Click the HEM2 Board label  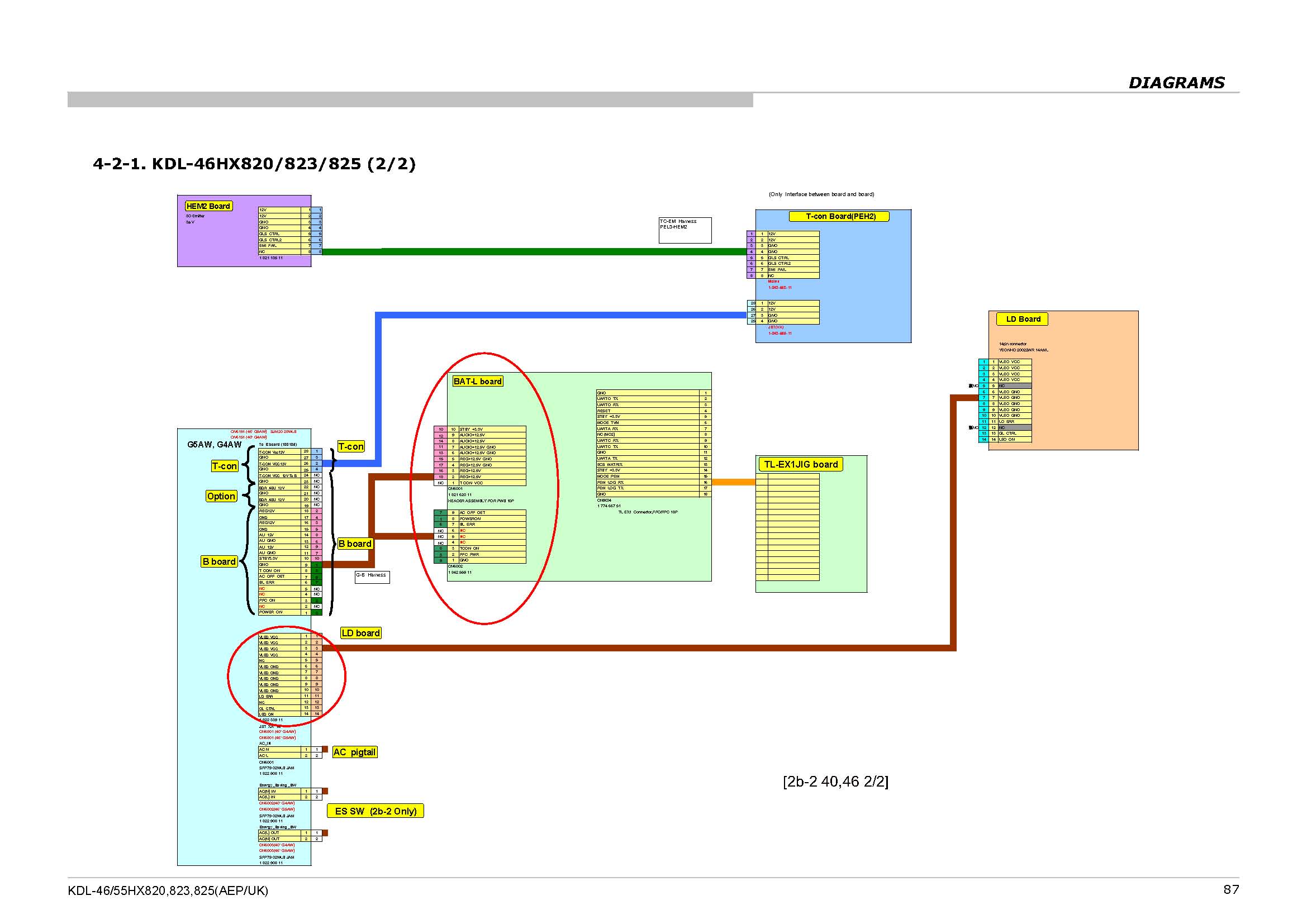pyautogui.click(x=208, y=206)
